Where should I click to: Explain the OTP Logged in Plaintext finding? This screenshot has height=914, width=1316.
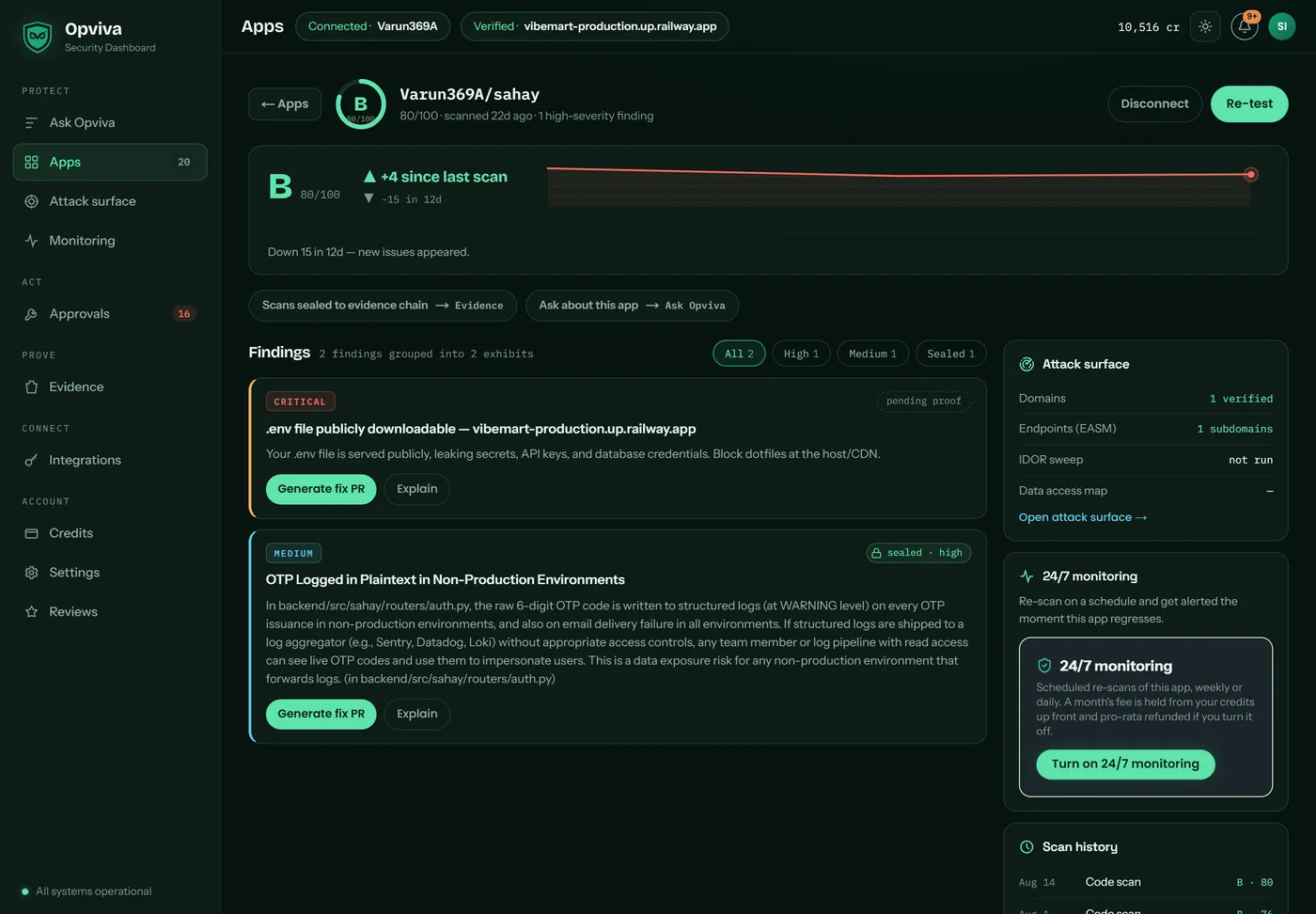(x=416, y=715)
